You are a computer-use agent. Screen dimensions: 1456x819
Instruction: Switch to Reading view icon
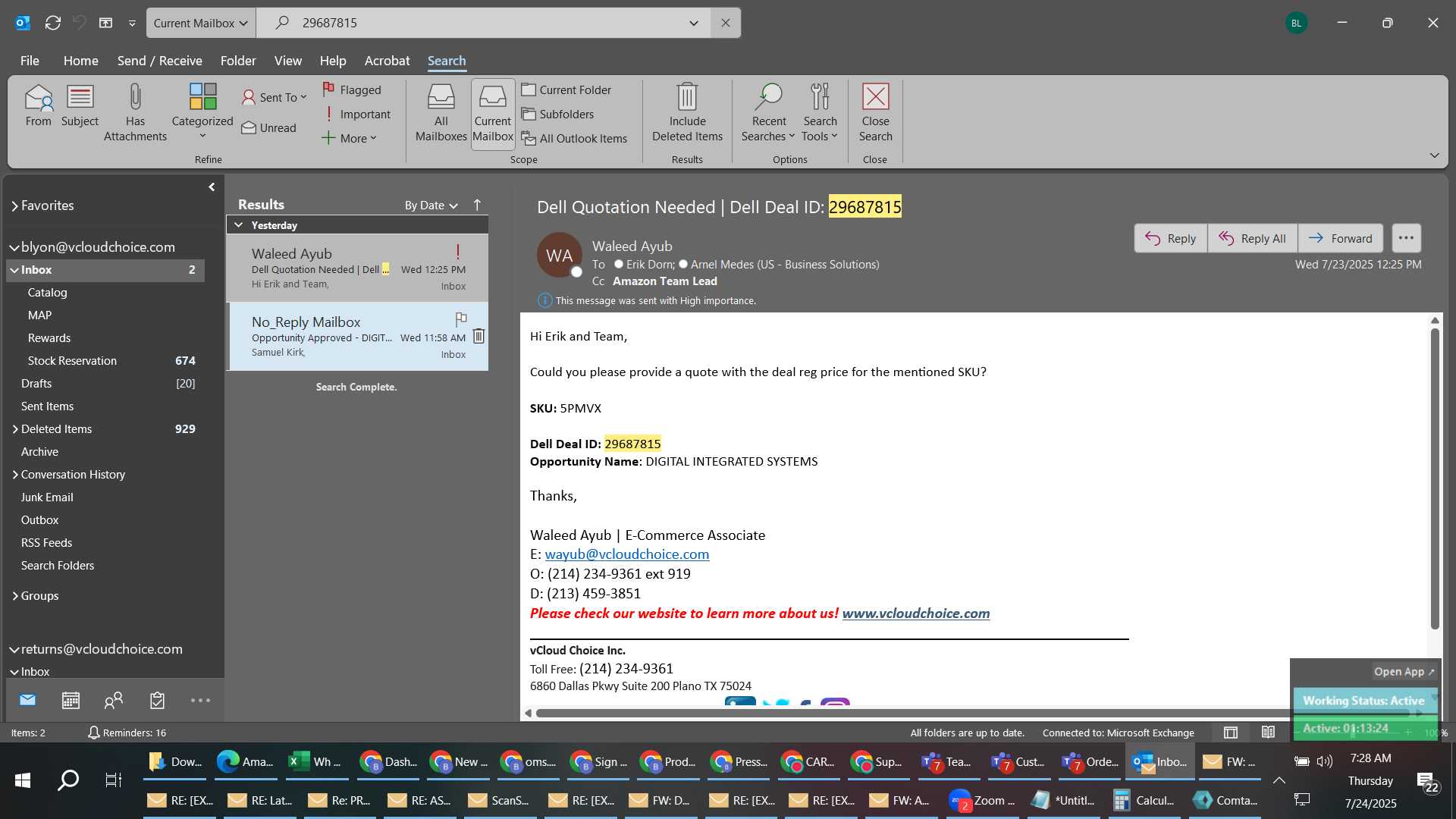click(1268, 733)
